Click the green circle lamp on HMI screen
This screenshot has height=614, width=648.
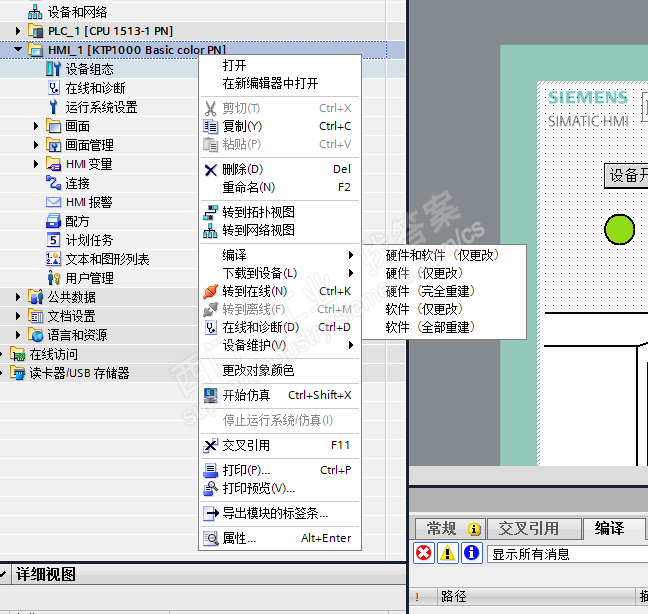[619, 229]
